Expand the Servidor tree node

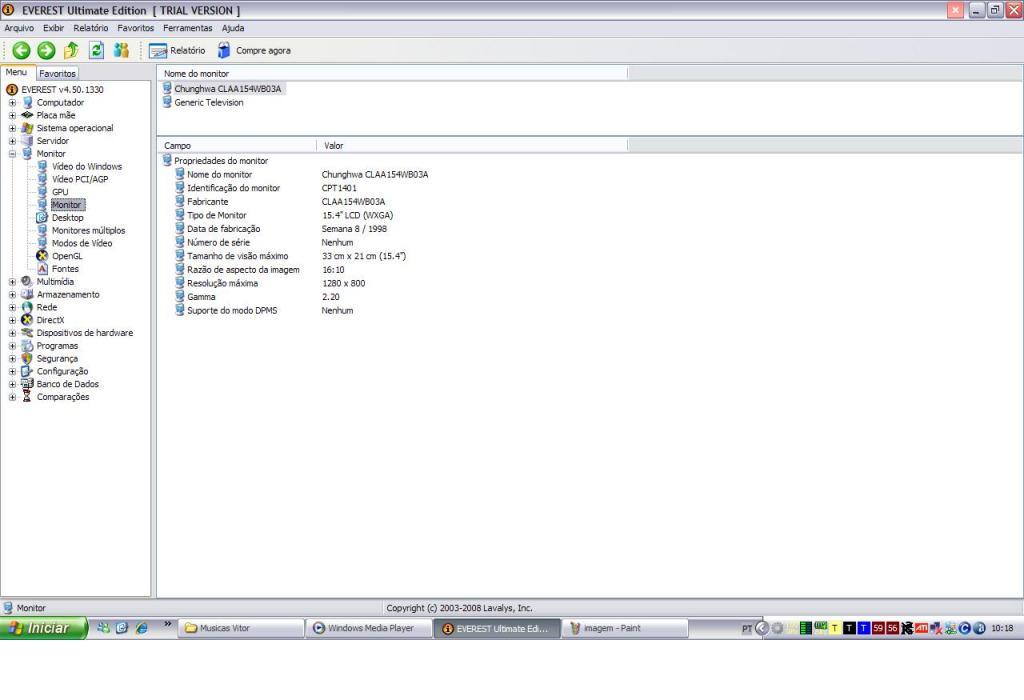pos(12,141)
